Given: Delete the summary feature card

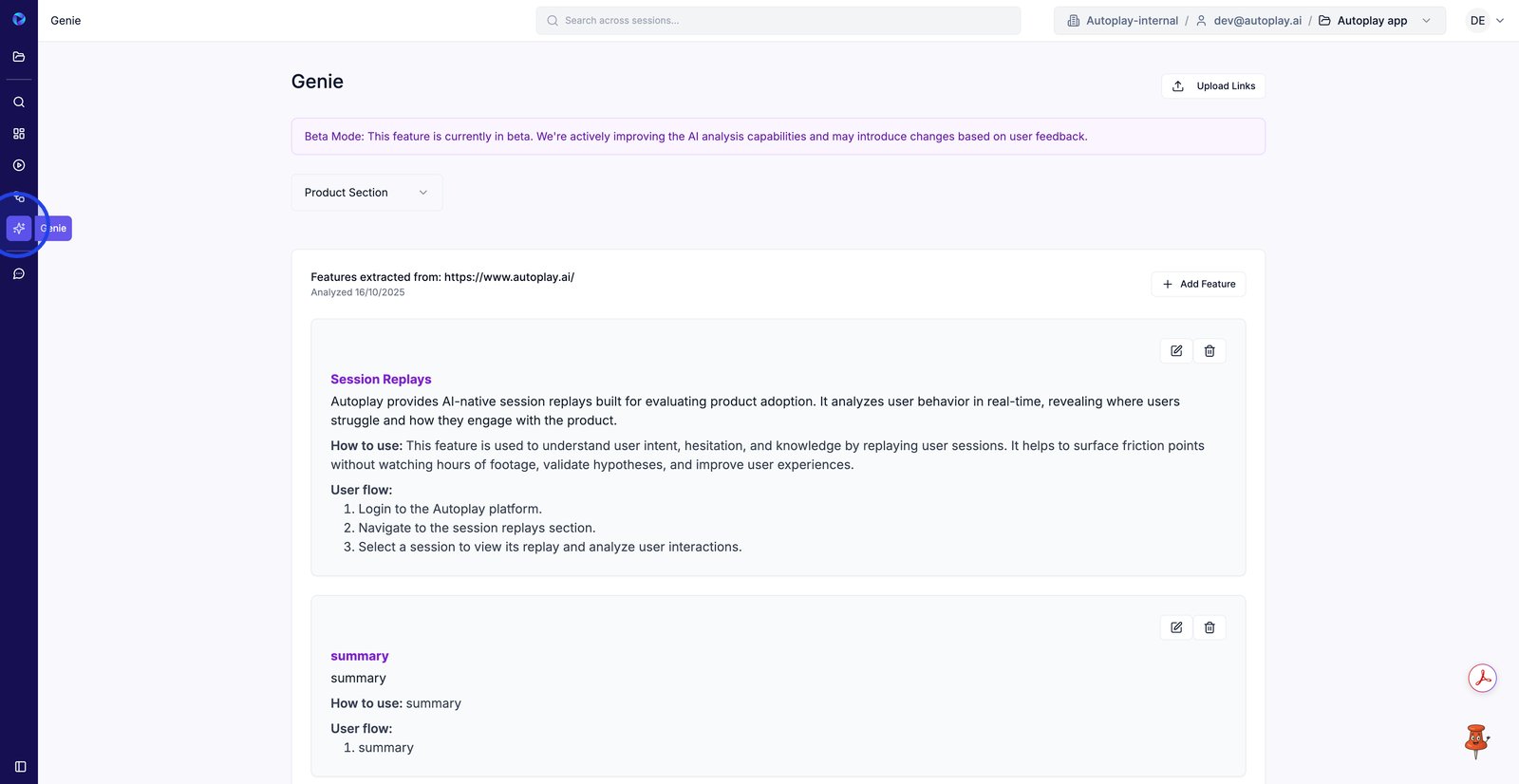Looking at the screenshot, I should (1210, 627).
